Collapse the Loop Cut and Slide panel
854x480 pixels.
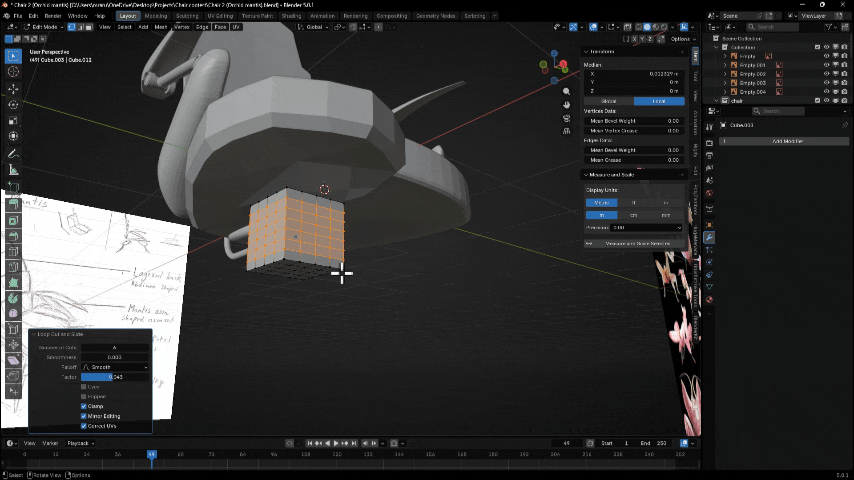(34, 334)
